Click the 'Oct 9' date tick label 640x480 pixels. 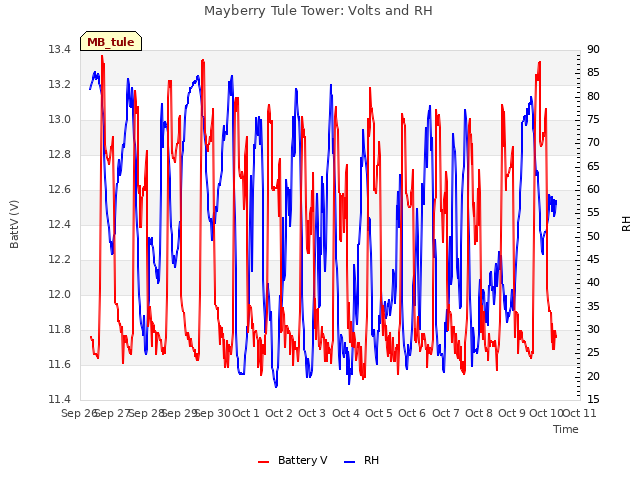pos(512,414)
